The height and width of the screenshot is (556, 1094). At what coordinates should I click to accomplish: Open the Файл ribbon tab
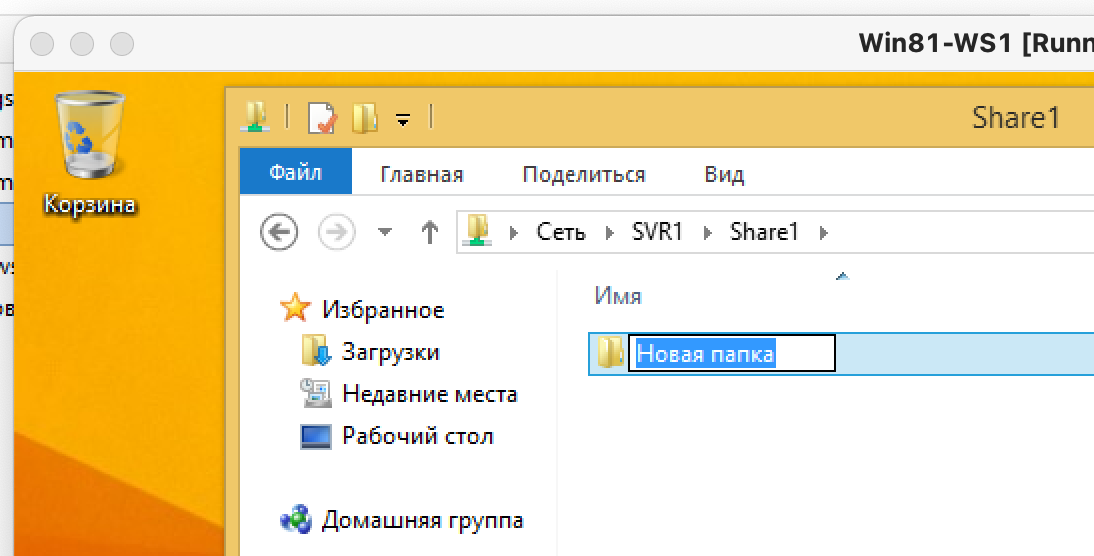[296, 172]
